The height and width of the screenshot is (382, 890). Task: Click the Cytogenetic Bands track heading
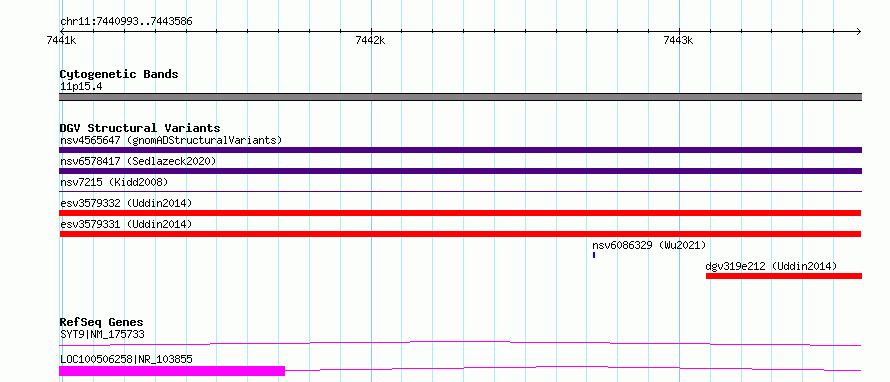pos(119,74)
